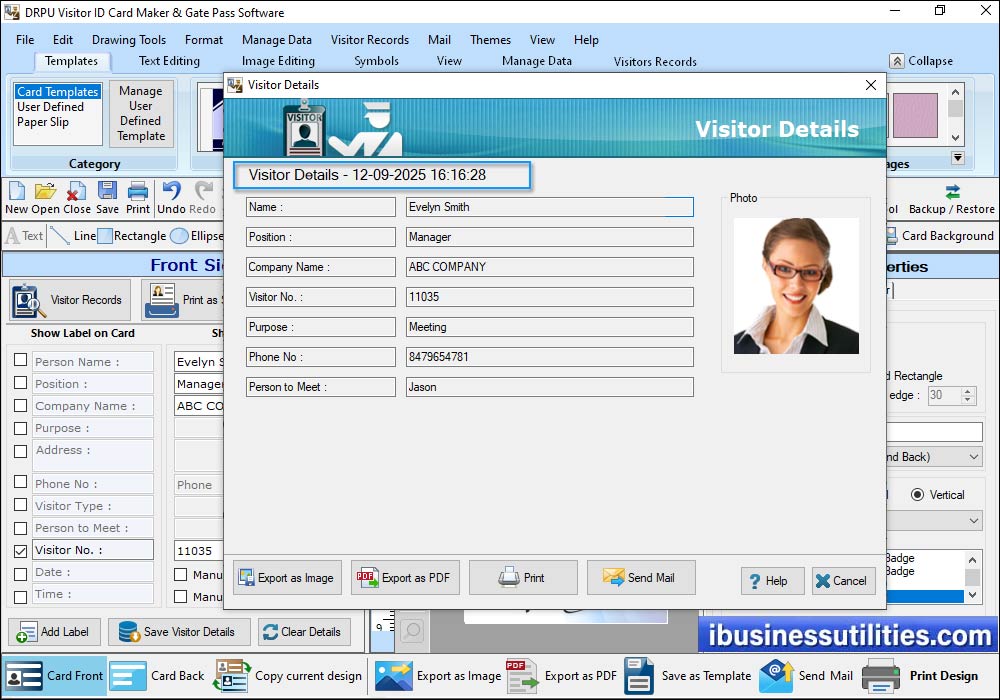Select the pink card background swatch

click(x=914, y=115)
